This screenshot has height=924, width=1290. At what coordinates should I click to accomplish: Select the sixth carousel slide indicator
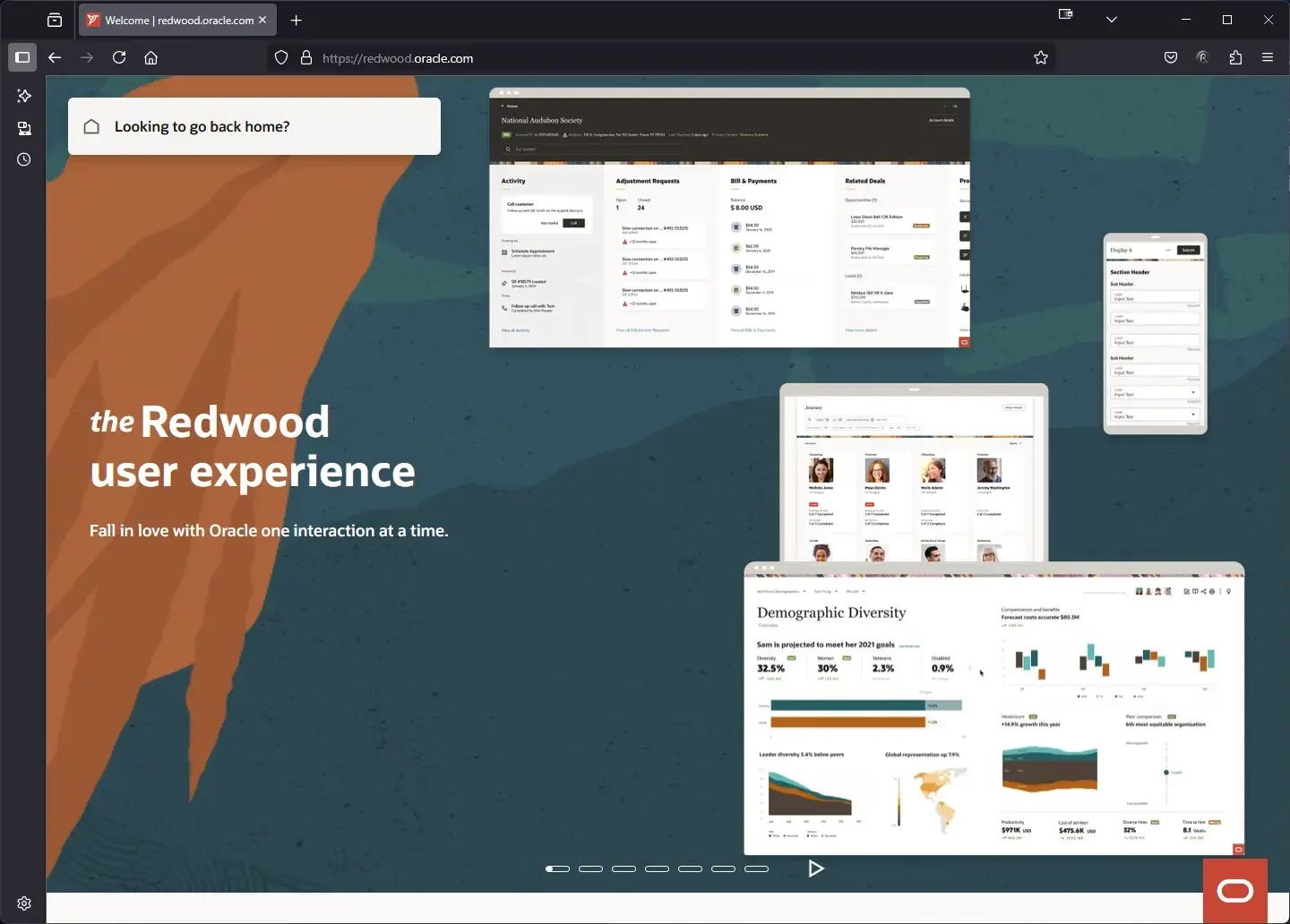(723, 868)
